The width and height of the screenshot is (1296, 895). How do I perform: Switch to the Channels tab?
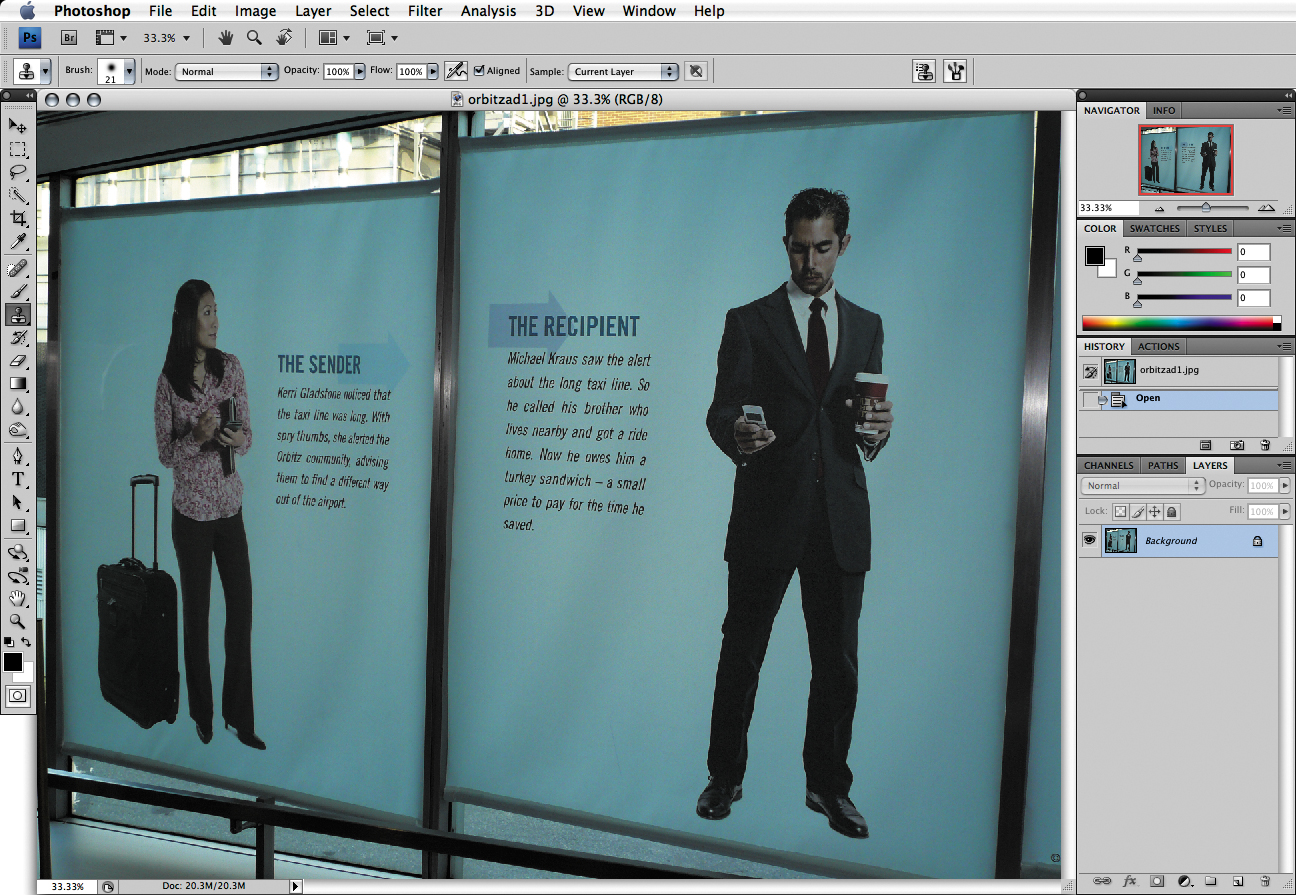[1109, 465]
